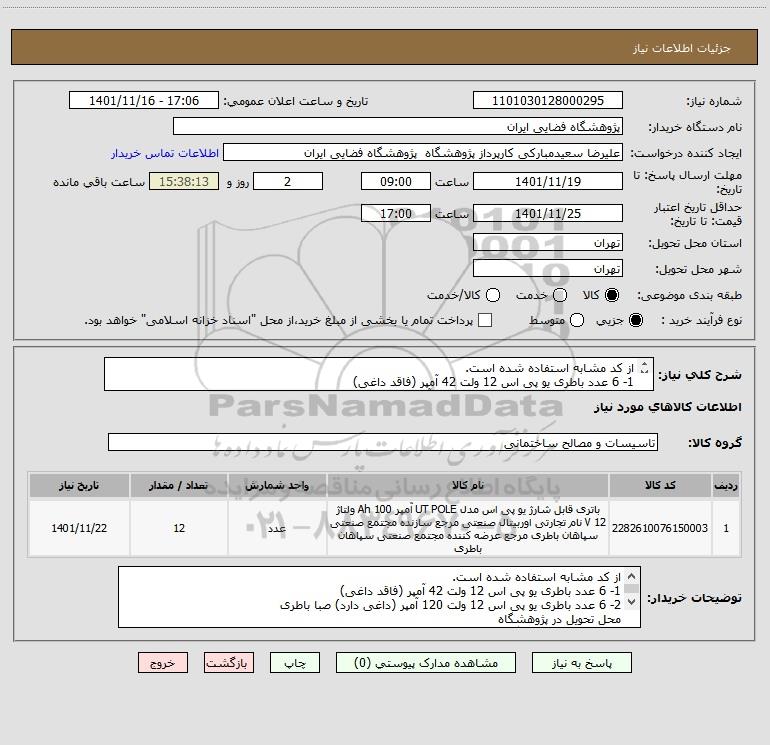Image resolution: width=770 pixels, height=745 pixels.
Task: Click the چاپ print button
Action: coord(295,663)
